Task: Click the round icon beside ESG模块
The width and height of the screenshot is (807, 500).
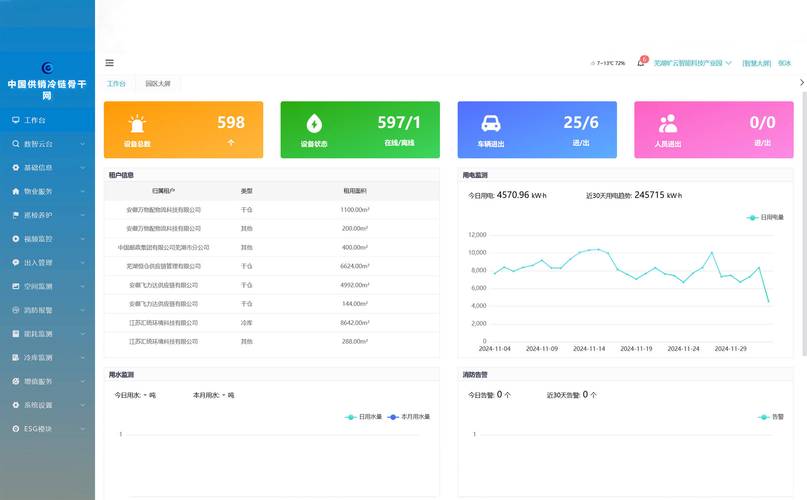Action: (x=16, y=428)
